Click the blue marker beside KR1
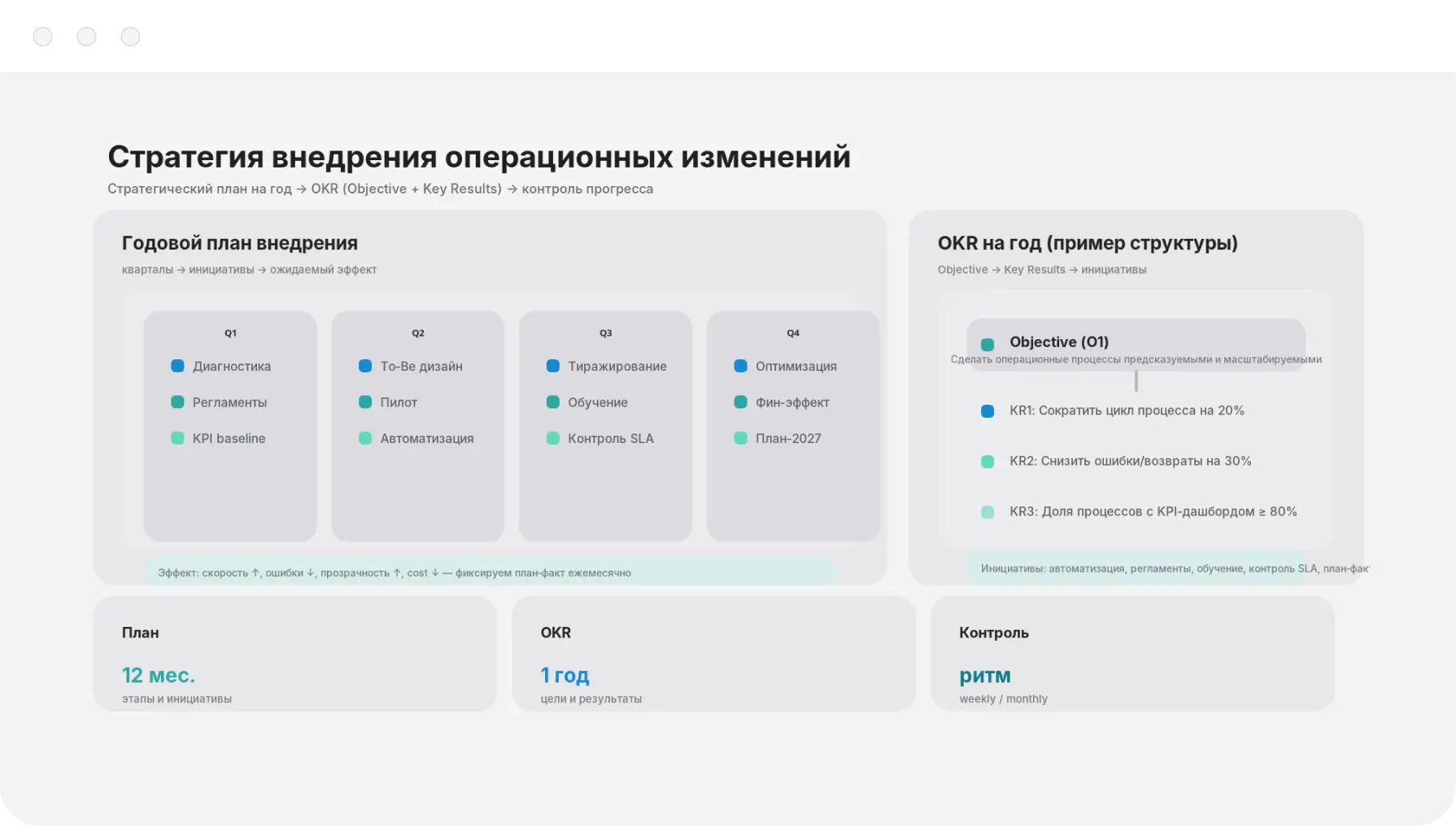This screenshot has width=1456, height=826. coord(987,411)
